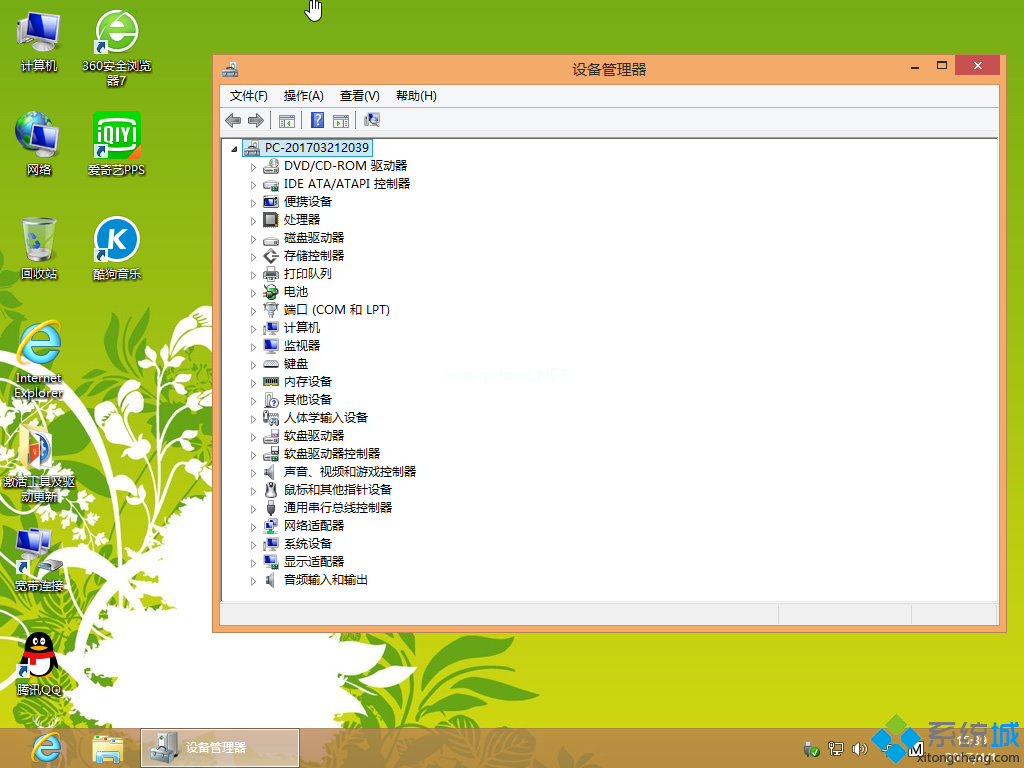Expand the DVD/CD-ROM 驱动器 node

pyautogui.click(x=253, y=166)
